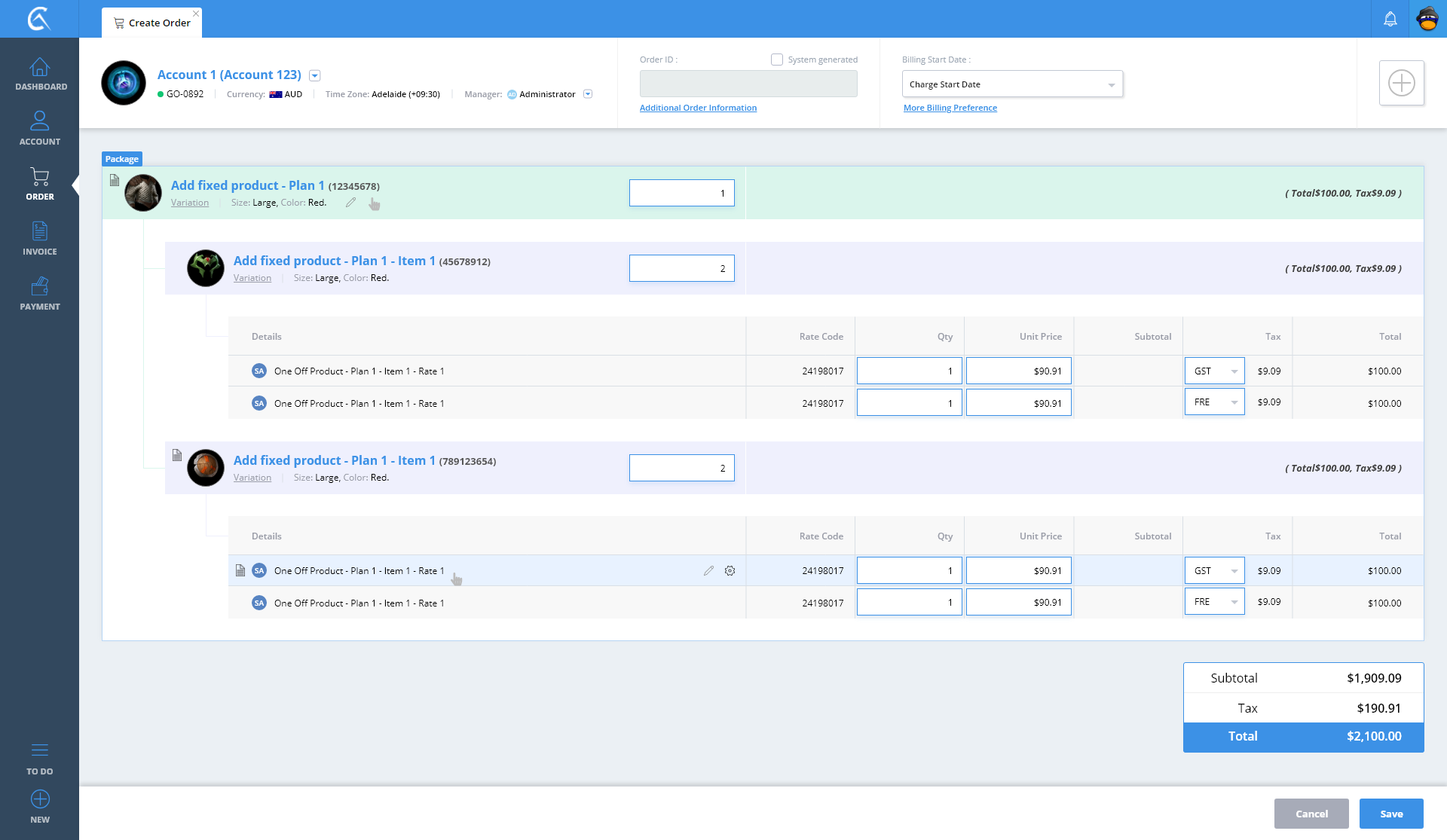Viewport: 1447px width, 840px height.
Task: Open the Invoice sidebar section
Action: tap(40, 238)
